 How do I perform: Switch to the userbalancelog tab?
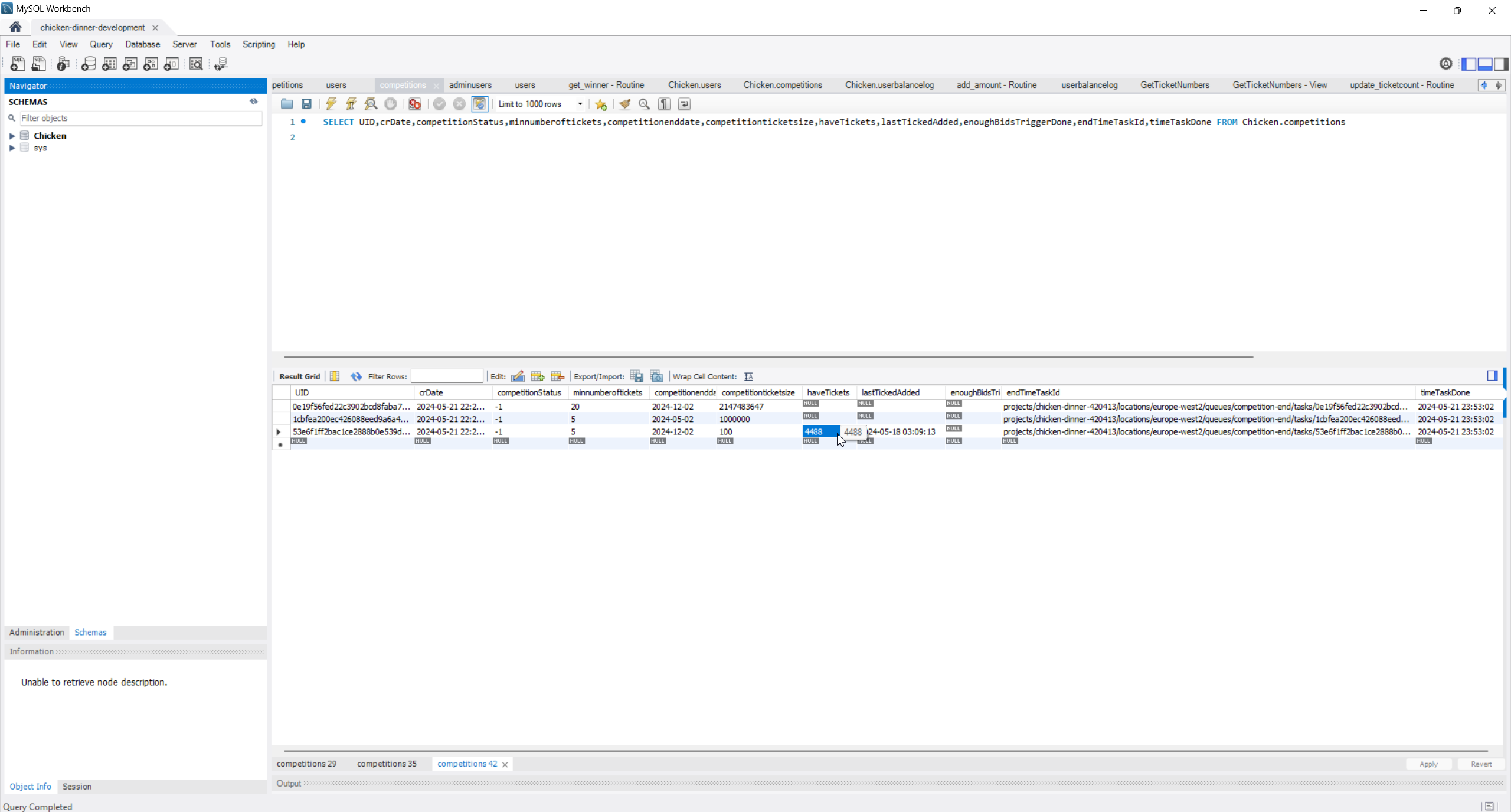(x=1089, y=85)
